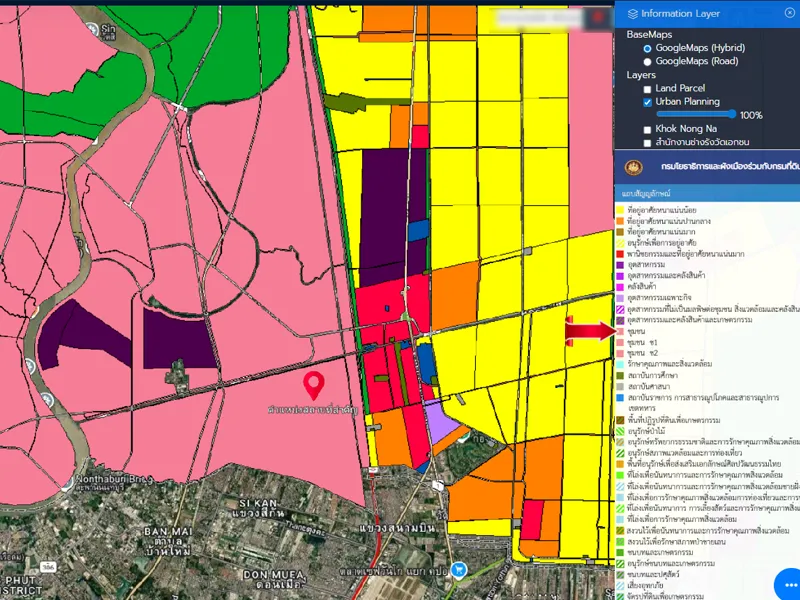Enable the Land Parcel layer
The image size is (800, 600).
tap(648, 89)
